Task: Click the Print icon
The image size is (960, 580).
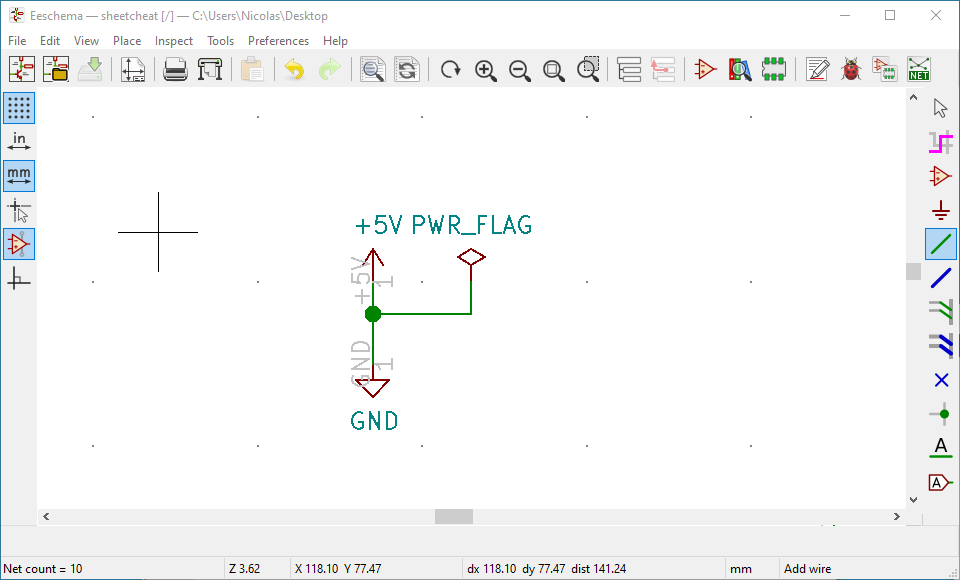Action: pyautogui.click(x=175, y=69)
